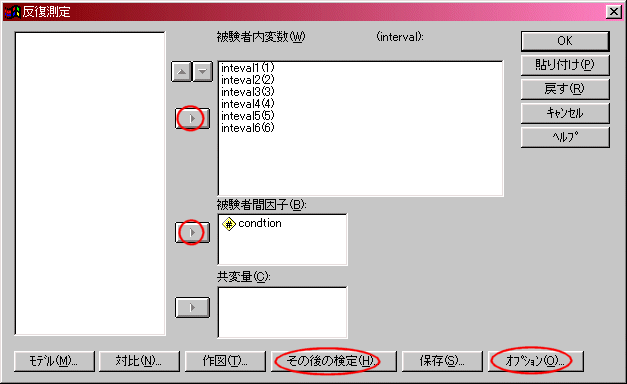Click arrow to add to within-subjects variables
This screenshot has width=627, height=384.
pos(192,118)
